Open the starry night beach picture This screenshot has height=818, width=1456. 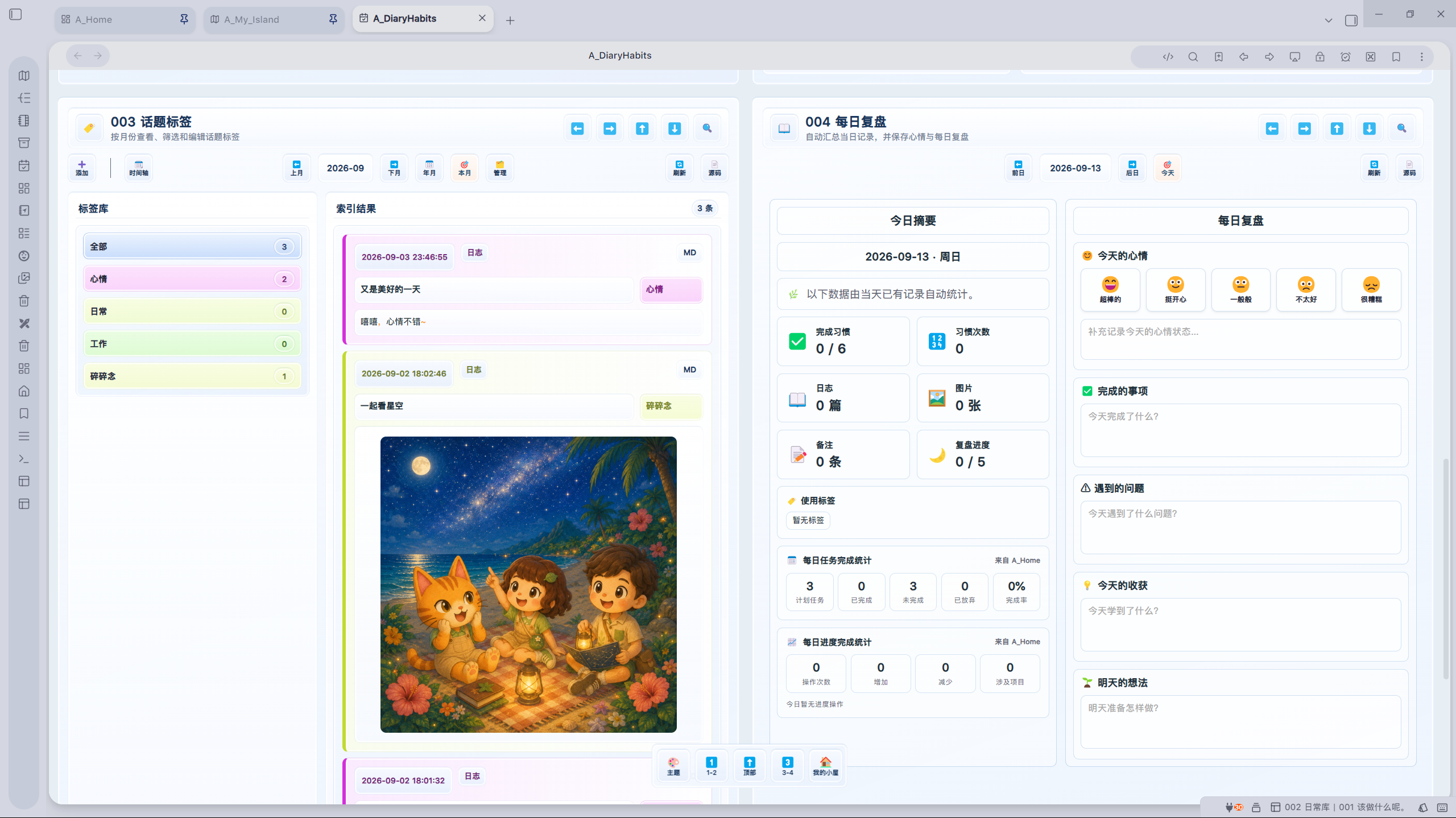click(x=528, y=584)
